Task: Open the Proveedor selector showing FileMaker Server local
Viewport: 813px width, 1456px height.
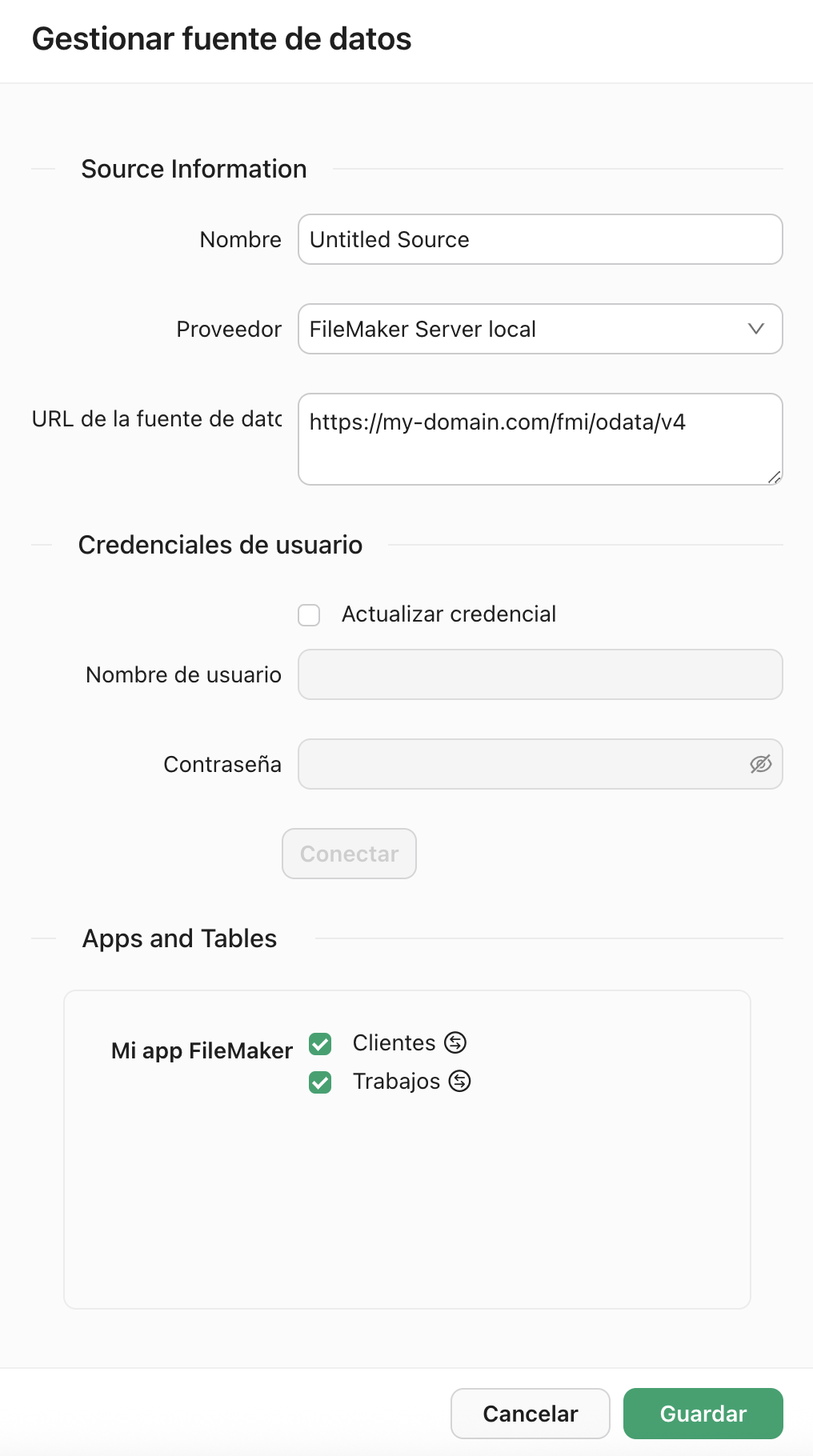Action: (540, 329)
